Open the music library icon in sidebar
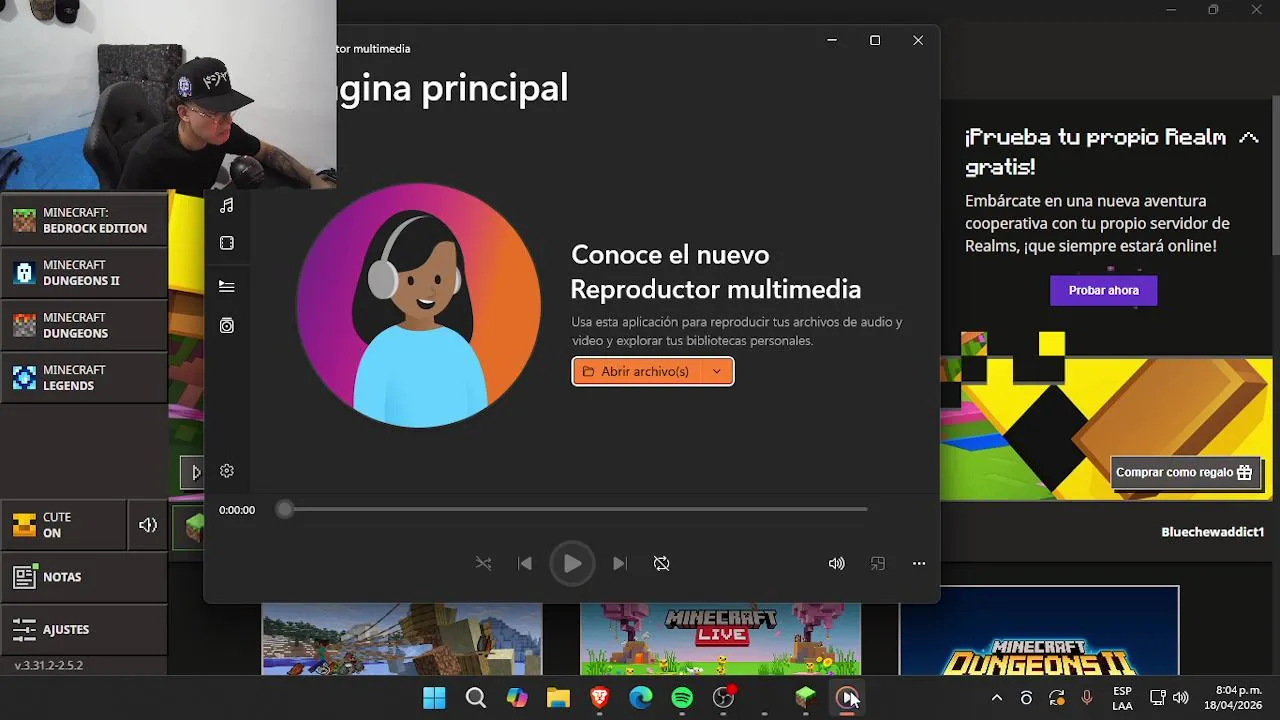This screenshot has width=1280, height=720. click(227, 205)
